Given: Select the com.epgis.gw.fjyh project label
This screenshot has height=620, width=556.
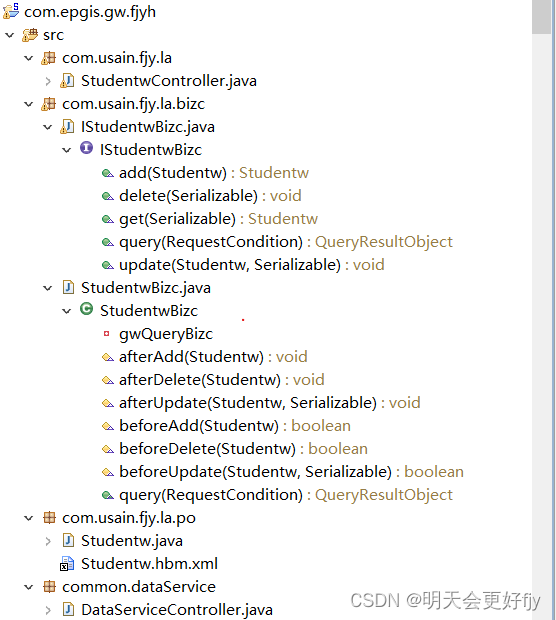Looking at the screenshot, I should point(90,12).
